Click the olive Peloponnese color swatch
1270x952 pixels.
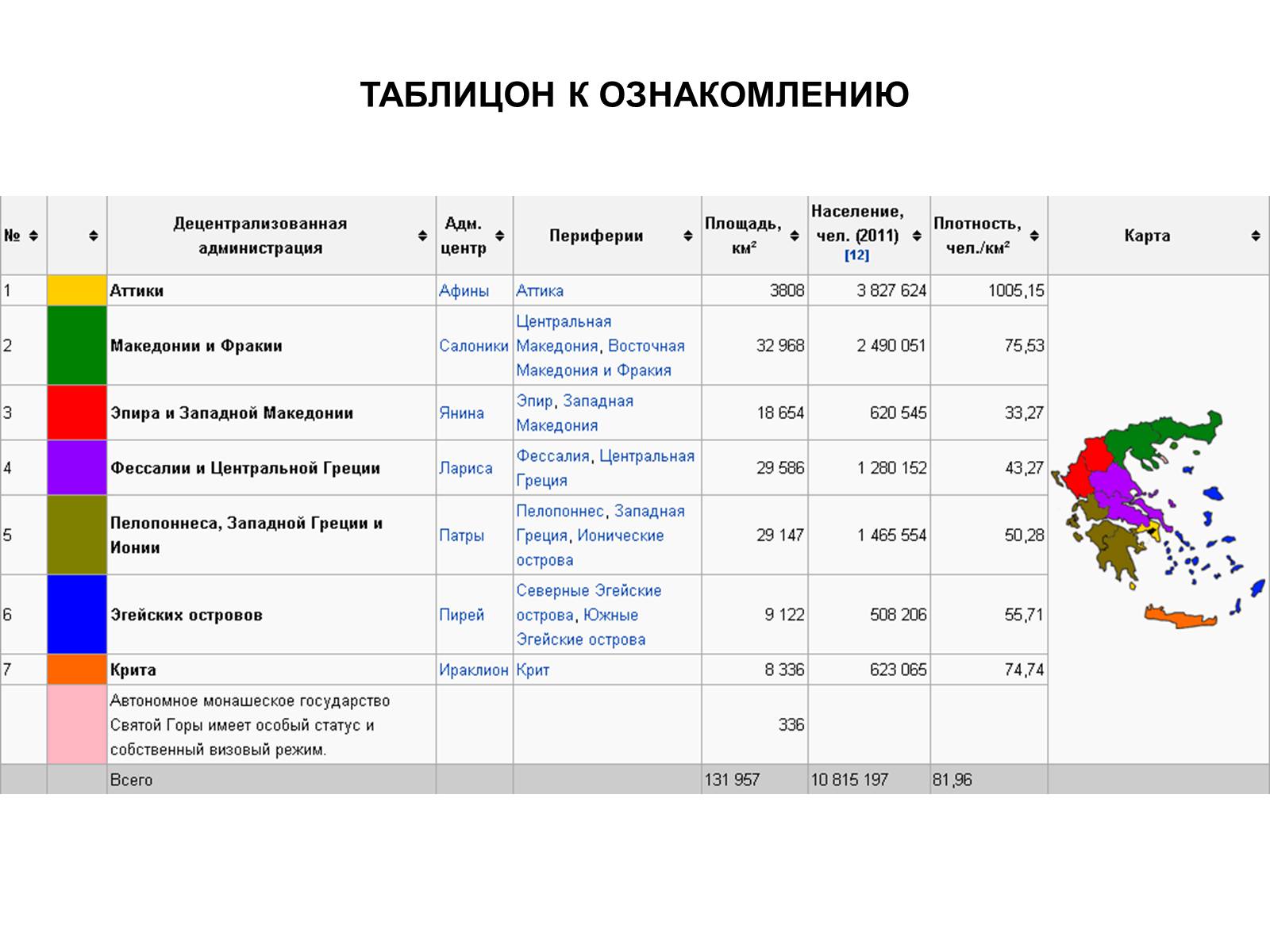77,535
